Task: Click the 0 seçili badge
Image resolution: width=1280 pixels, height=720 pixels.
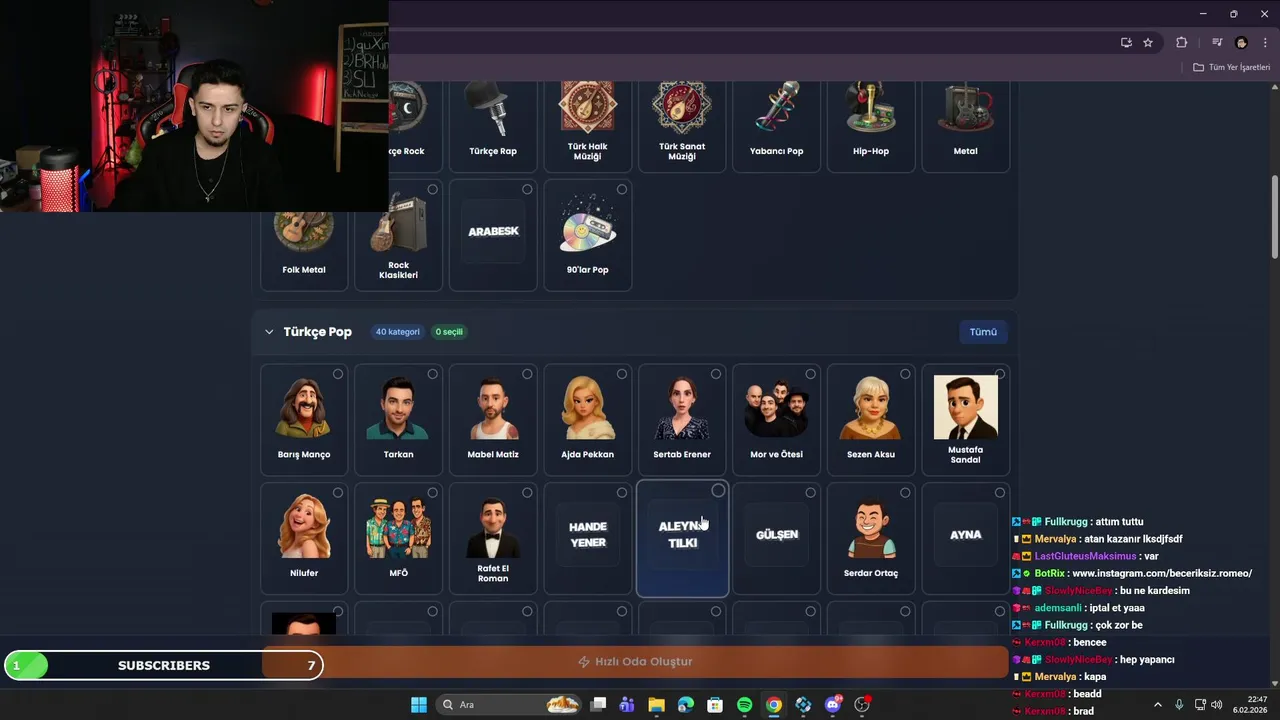Action: tap(450, 332)
